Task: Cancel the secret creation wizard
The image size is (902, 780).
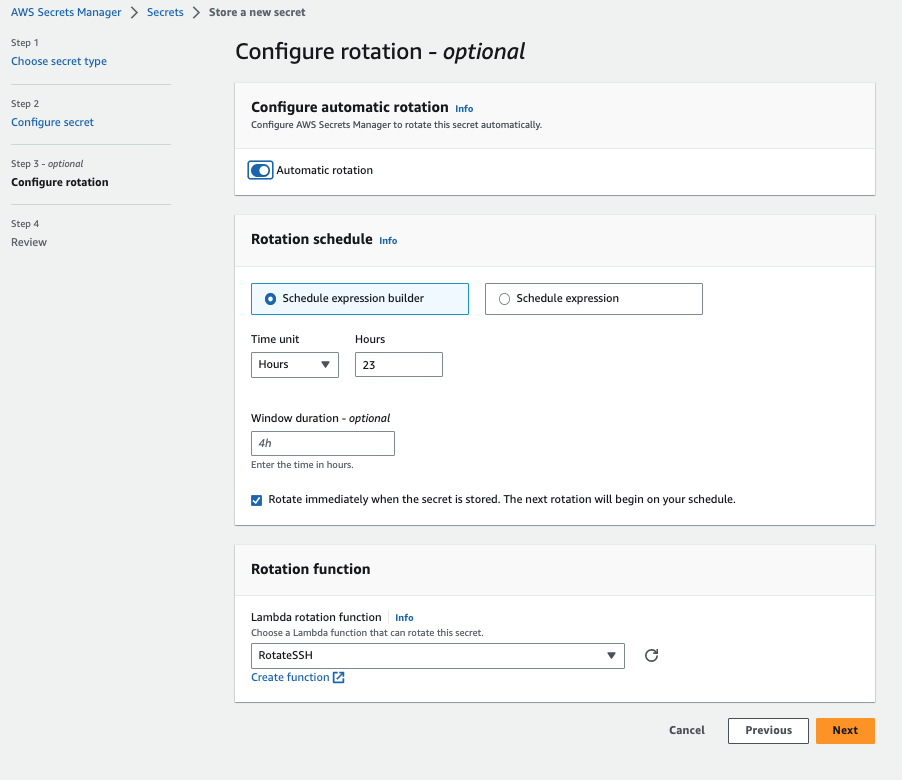Action: [x=687, y=731]
